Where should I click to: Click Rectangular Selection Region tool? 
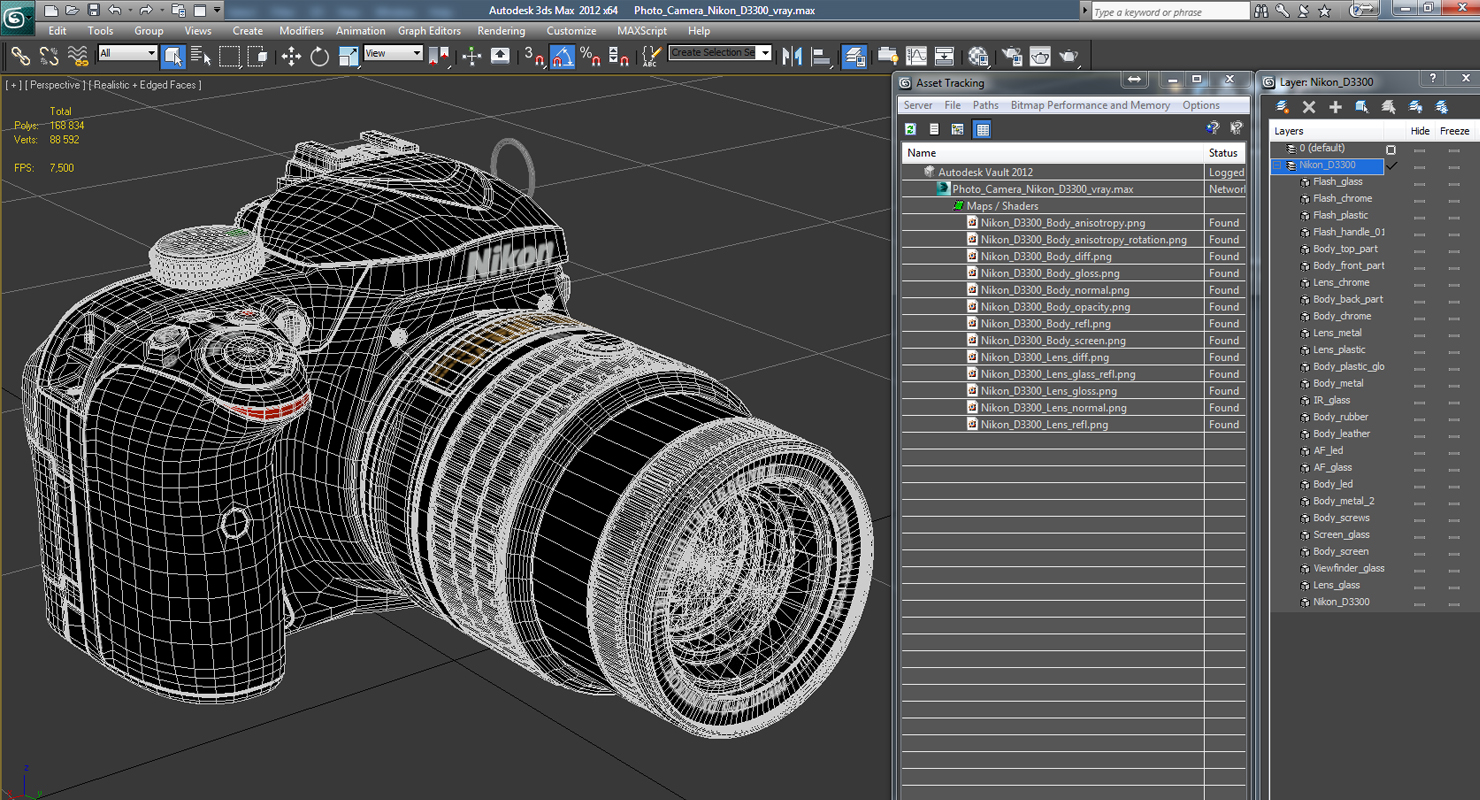(x=229, y=56)
